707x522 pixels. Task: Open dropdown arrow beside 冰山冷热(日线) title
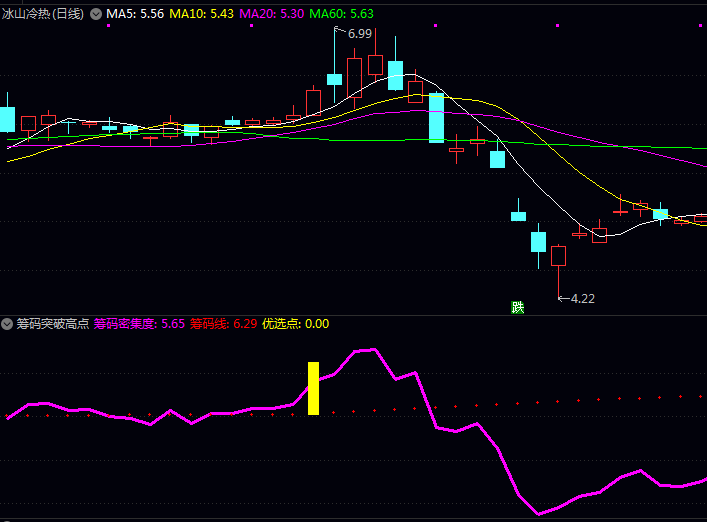coord(96,14)
